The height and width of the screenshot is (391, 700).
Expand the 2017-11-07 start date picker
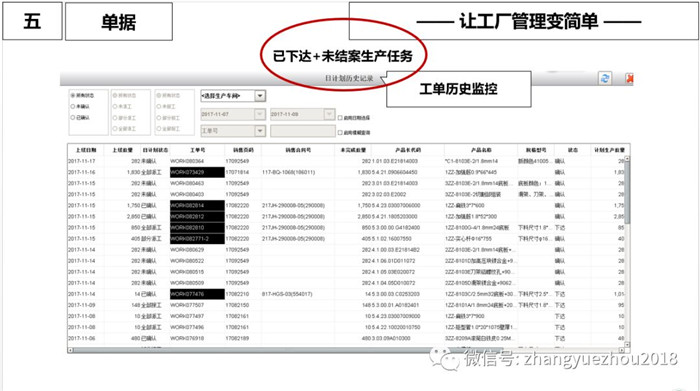260,114
